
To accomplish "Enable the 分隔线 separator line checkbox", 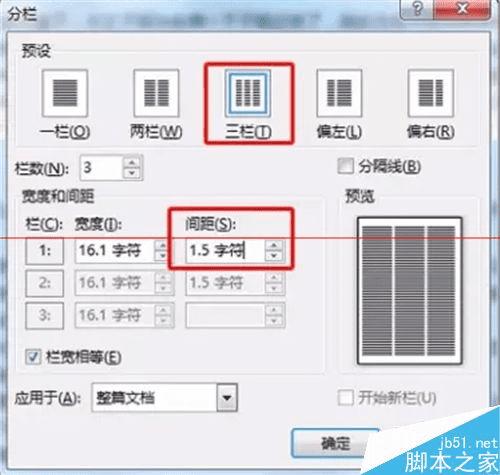I will [345, 166].
